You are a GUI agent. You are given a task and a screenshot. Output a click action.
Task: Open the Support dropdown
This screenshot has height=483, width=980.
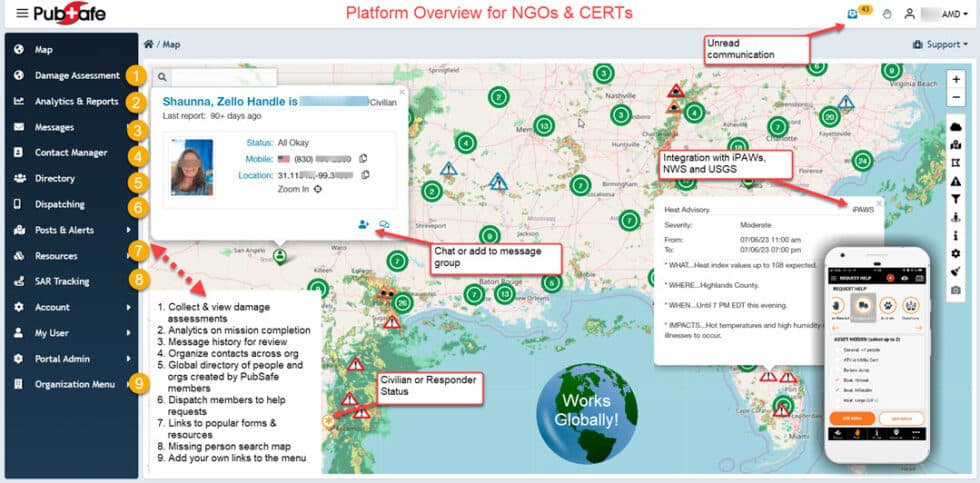pos(940,45)
